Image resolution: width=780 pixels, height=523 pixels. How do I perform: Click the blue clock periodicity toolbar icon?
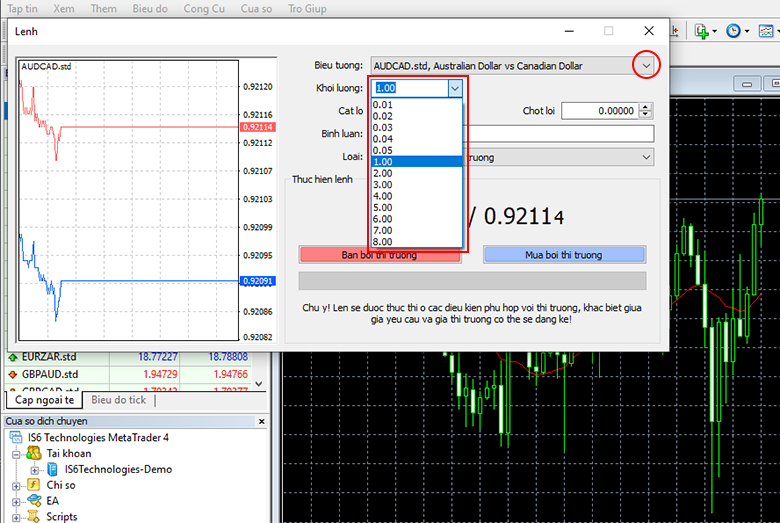tap(733, 31)
